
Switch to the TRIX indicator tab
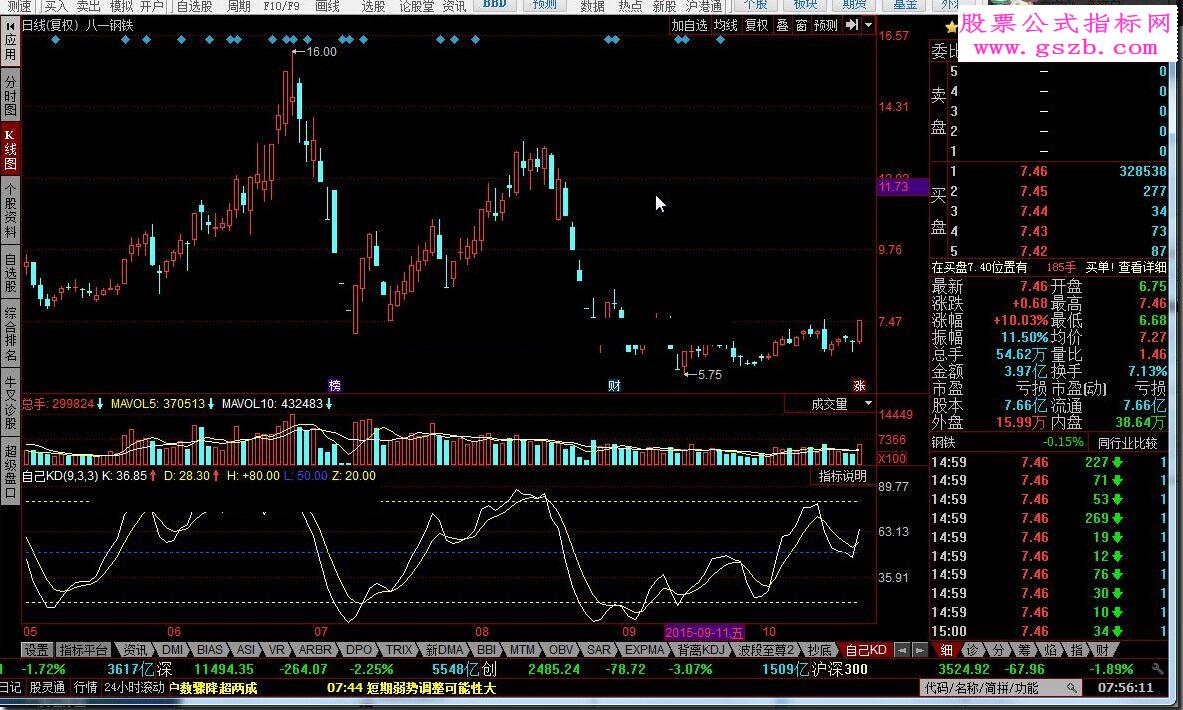(x=399, y=650)
